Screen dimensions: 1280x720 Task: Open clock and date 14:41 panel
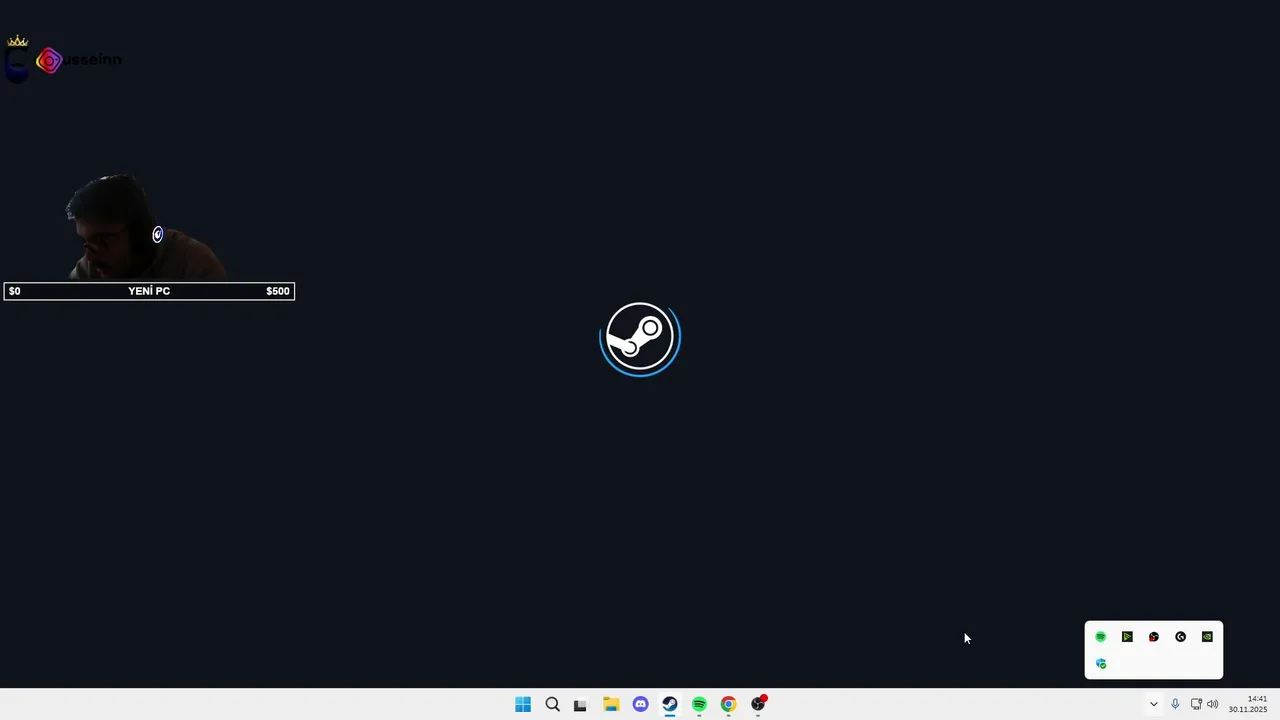tap(1248, 704)
